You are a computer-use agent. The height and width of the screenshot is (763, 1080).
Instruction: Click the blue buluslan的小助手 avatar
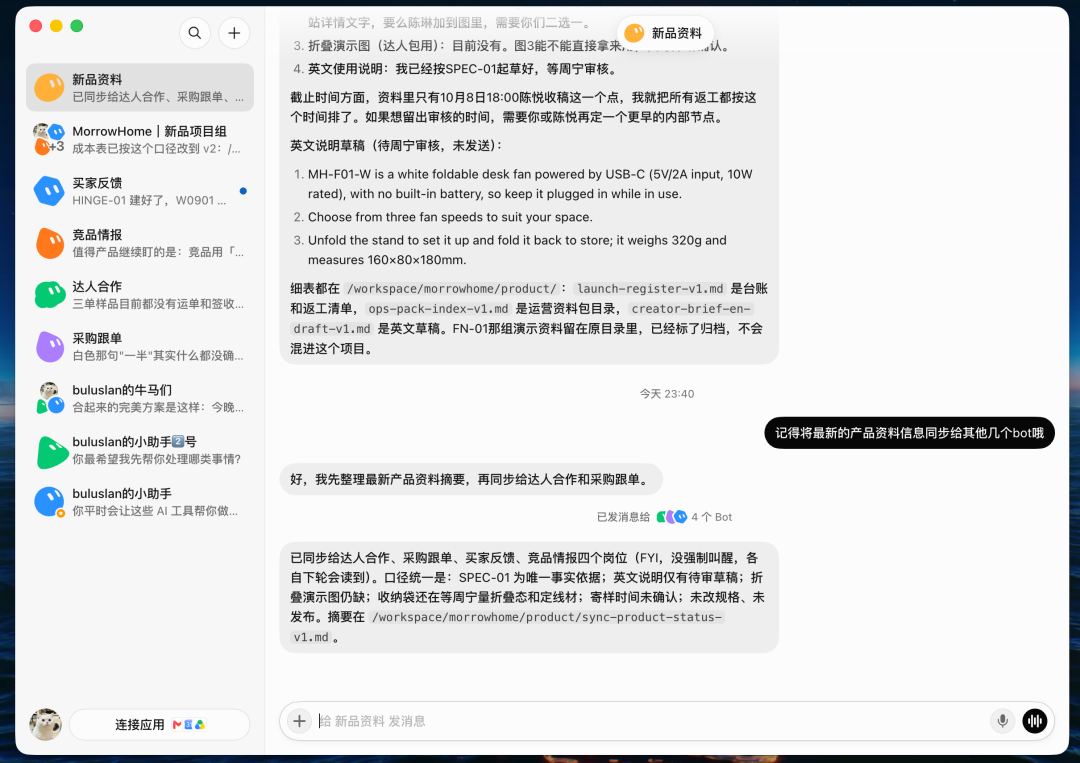coord(50,501)
